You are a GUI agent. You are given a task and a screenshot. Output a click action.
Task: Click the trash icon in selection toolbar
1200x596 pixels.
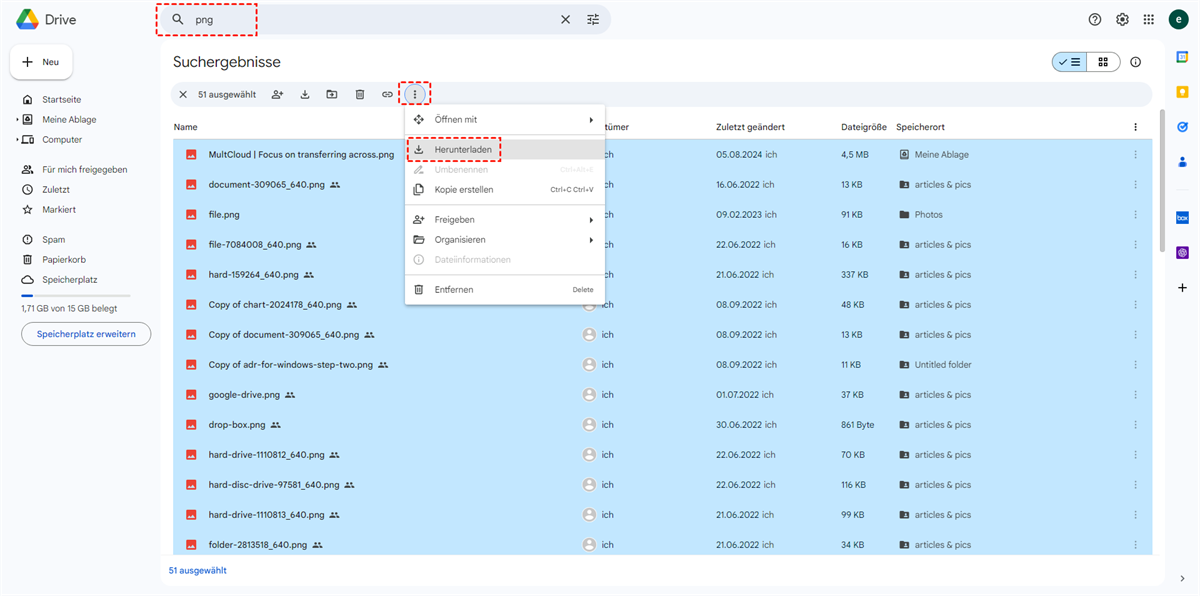coord(360,95)
